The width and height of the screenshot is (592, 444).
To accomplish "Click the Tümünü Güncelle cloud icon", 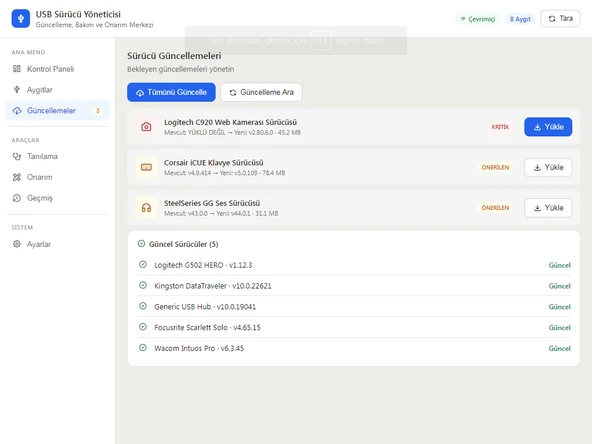I will tap(140, 92).
